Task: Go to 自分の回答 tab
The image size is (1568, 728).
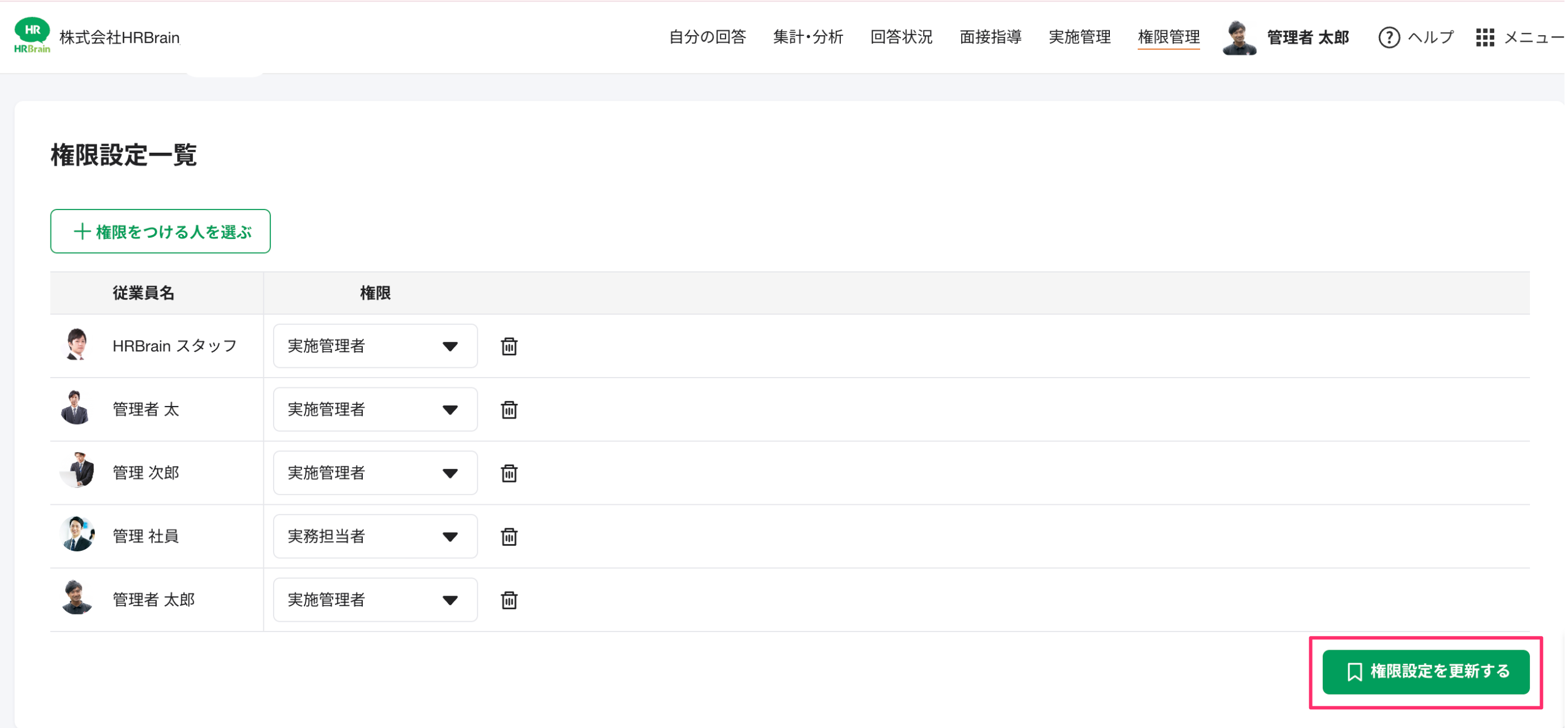Action: click(x=707, y=37)
